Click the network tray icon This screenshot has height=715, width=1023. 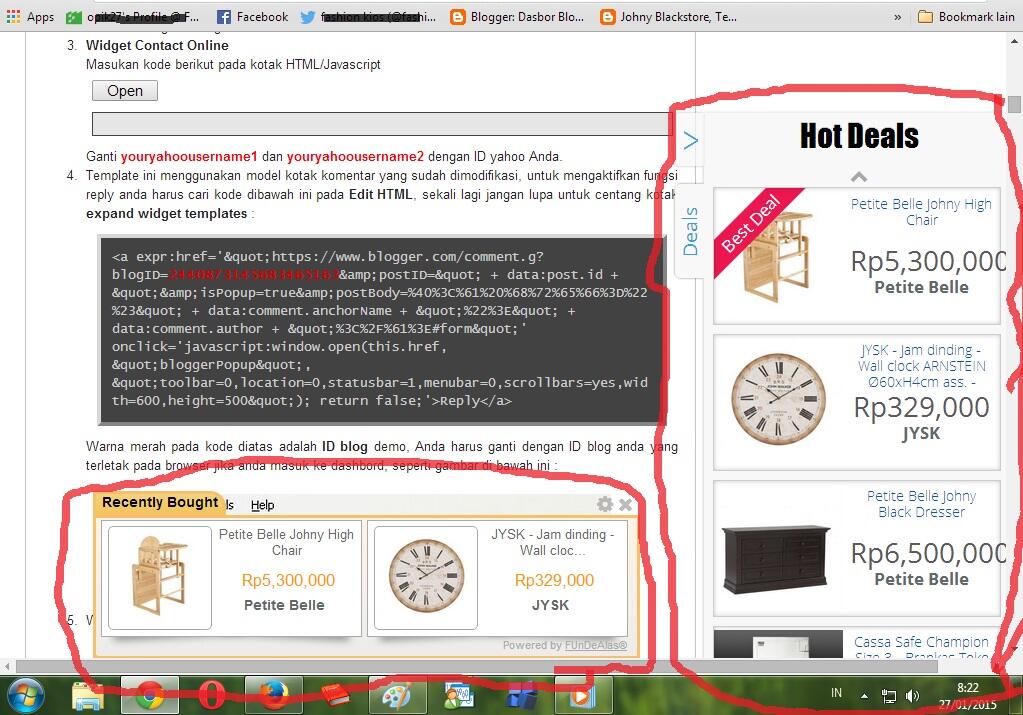coord(889,696)
